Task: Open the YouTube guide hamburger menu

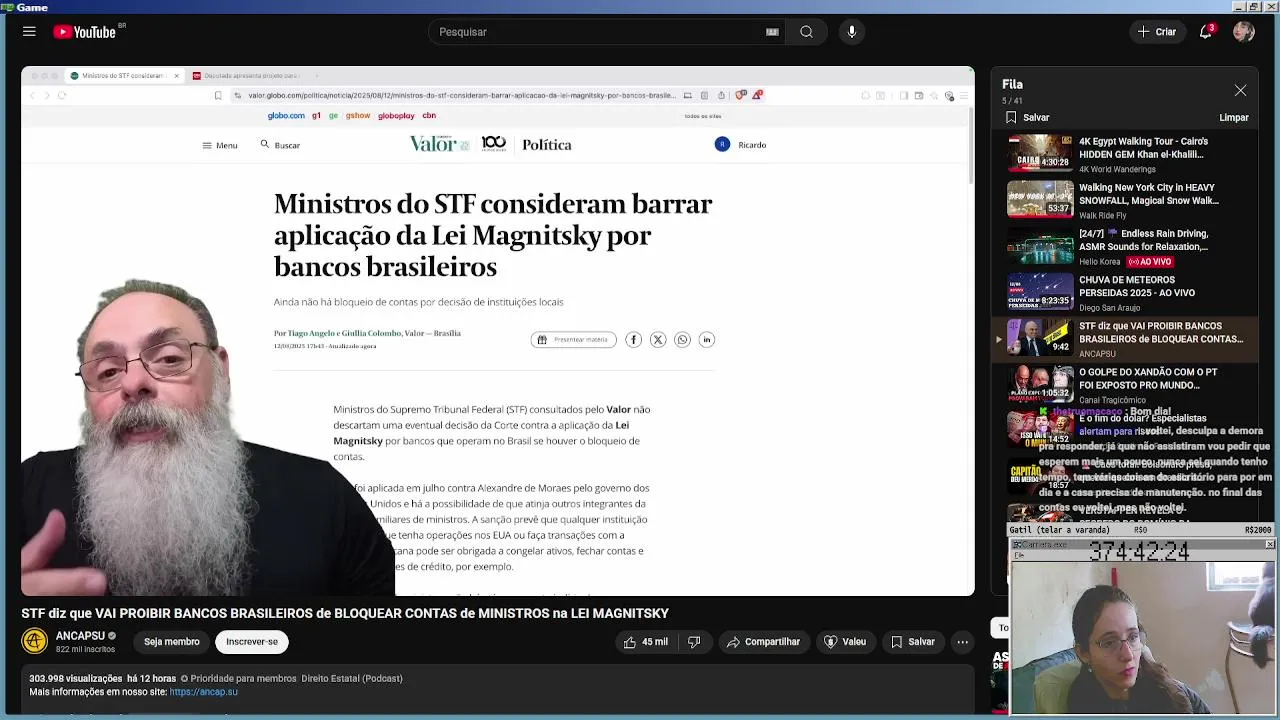Action: click(29, 32)
